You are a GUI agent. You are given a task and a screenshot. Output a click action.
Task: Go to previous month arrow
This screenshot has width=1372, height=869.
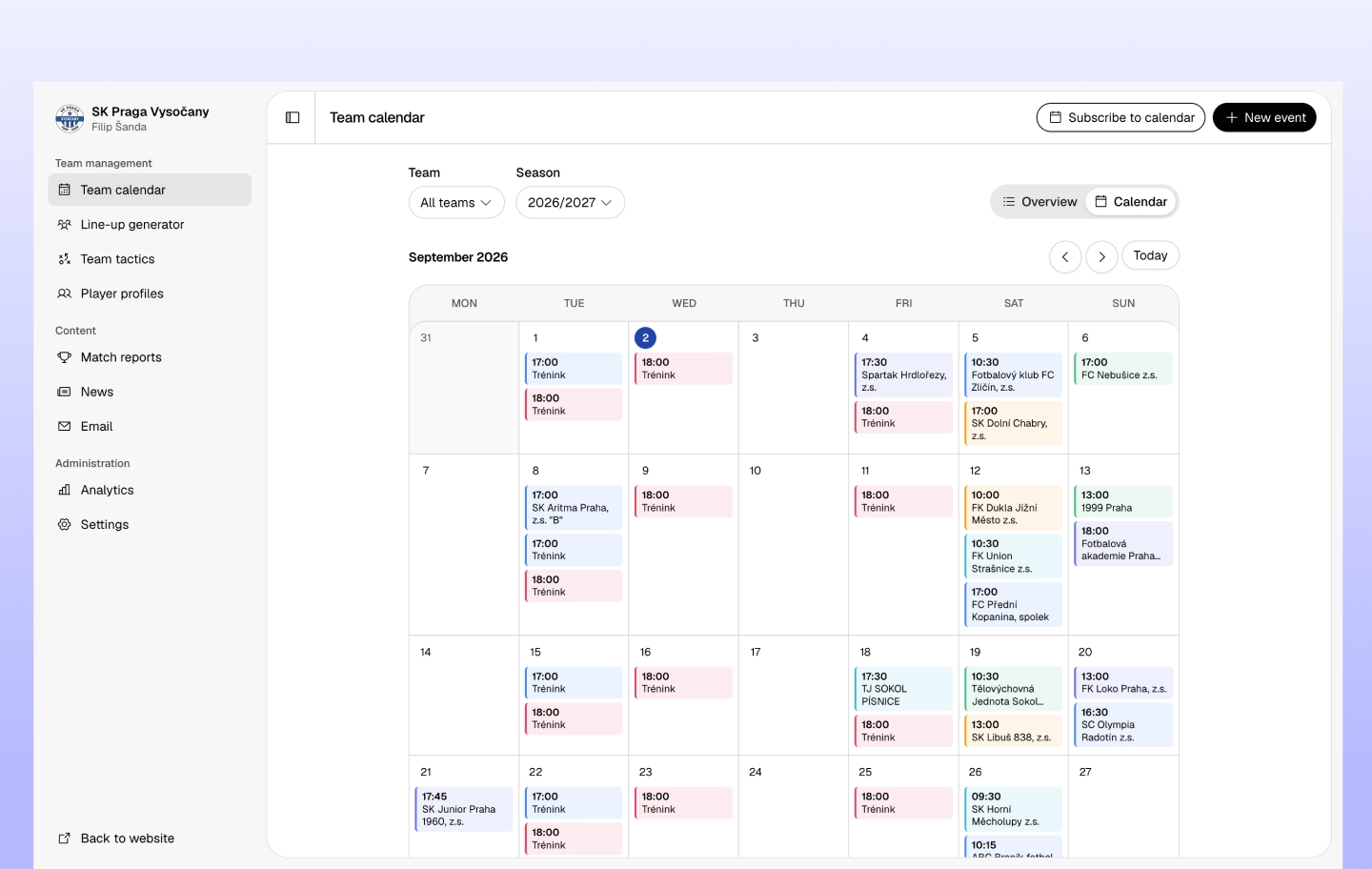click(1065, 256)
